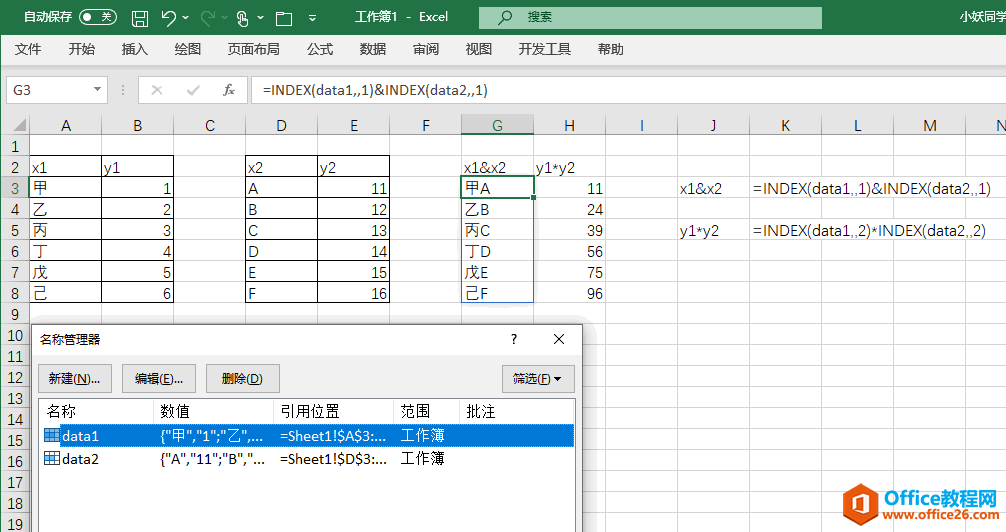Viewport: 1006px width, 532px height.
Task: Open the Undo history dropdown arrow
Action: coord(186,17)
